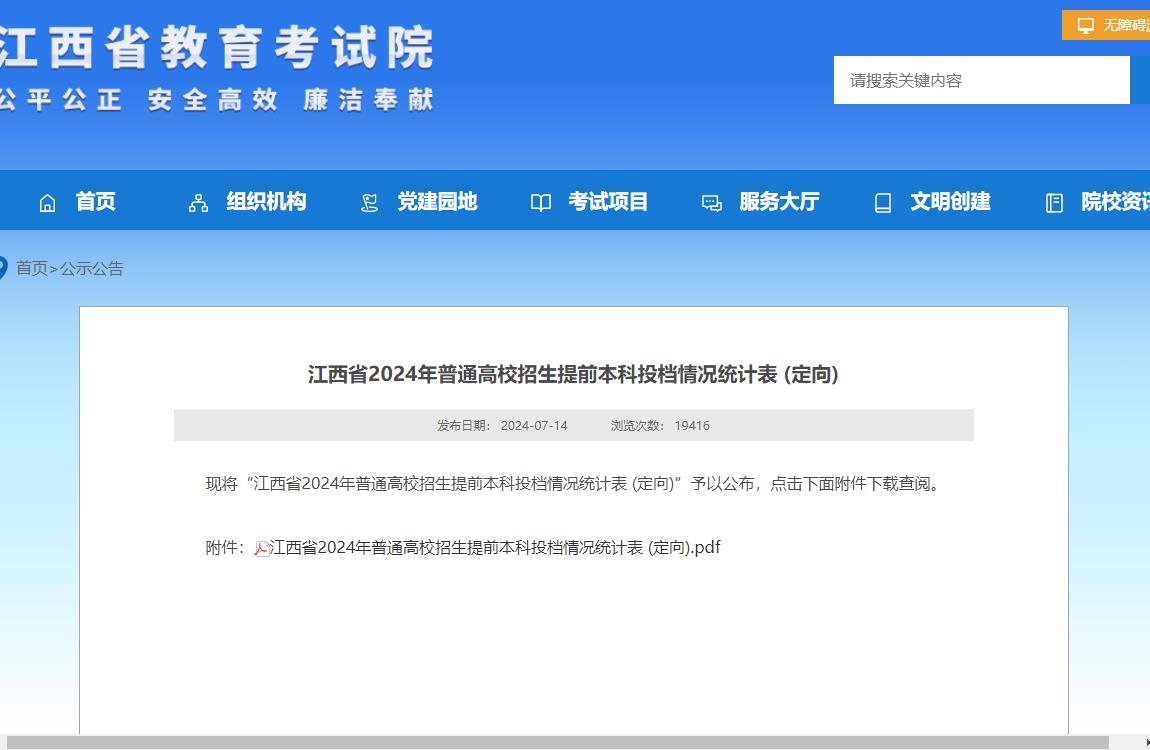1150x750 pixels.
Task: Download the 投档情况统计表 (定向) PDF attachment
Action: pos(495,547)
